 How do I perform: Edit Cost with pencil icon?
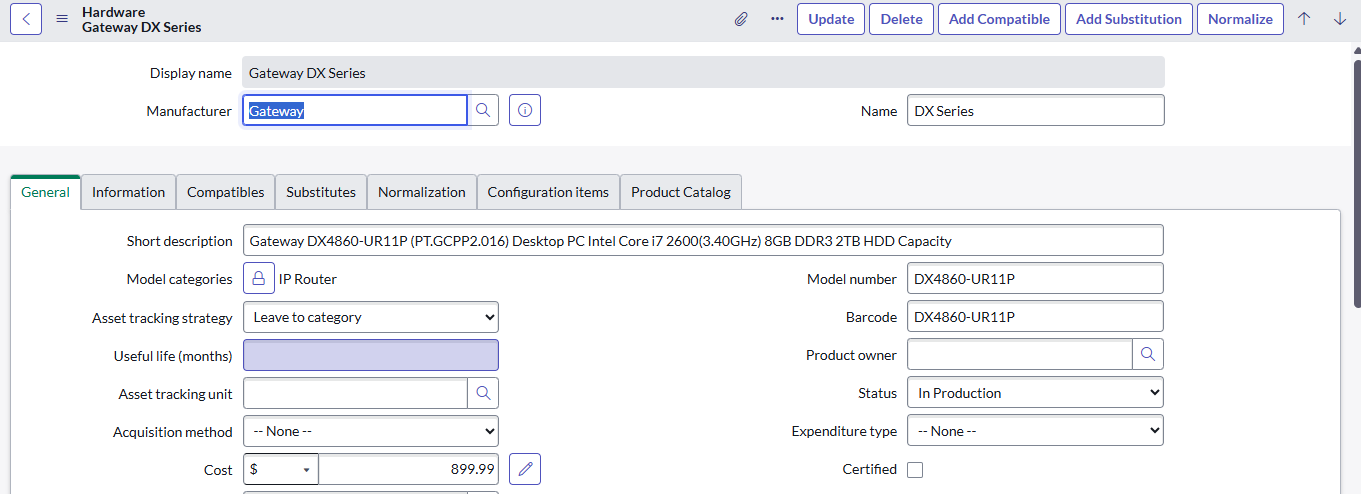[x=525, y=469]
